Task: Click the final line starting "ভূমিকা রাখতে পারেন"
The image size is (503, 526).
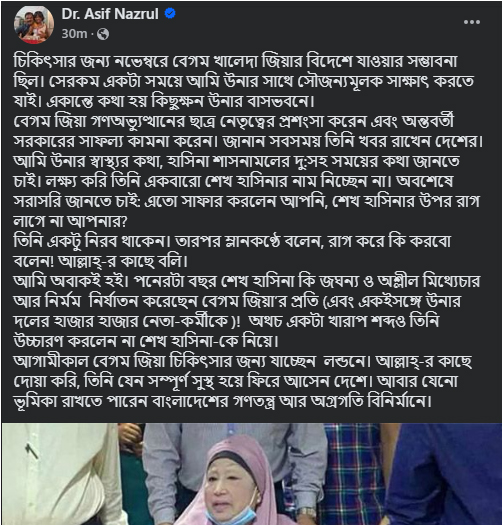Action: 222,402
